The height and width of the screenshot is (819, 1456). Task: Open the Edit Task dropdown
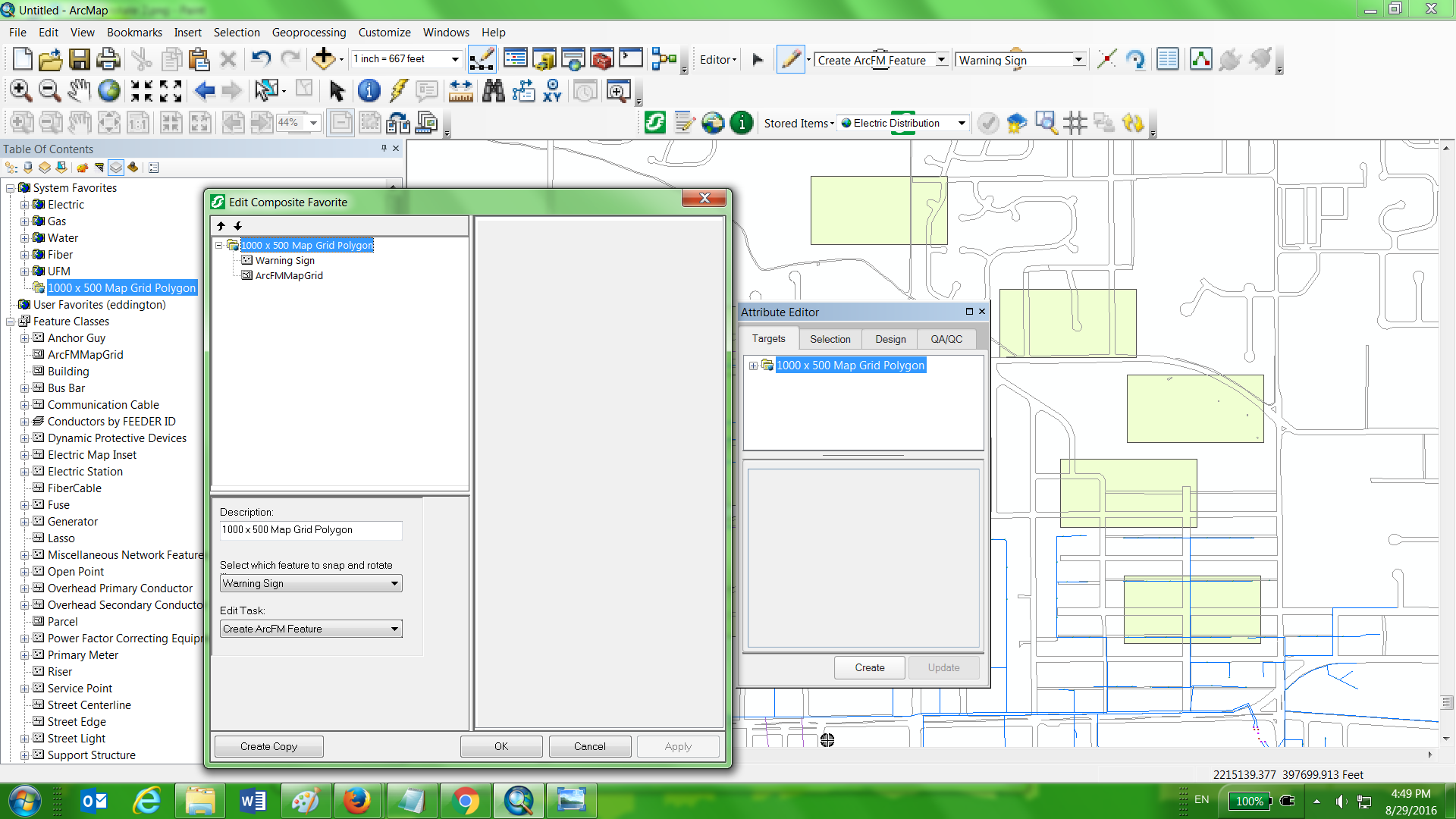click(x=394, y=628)
